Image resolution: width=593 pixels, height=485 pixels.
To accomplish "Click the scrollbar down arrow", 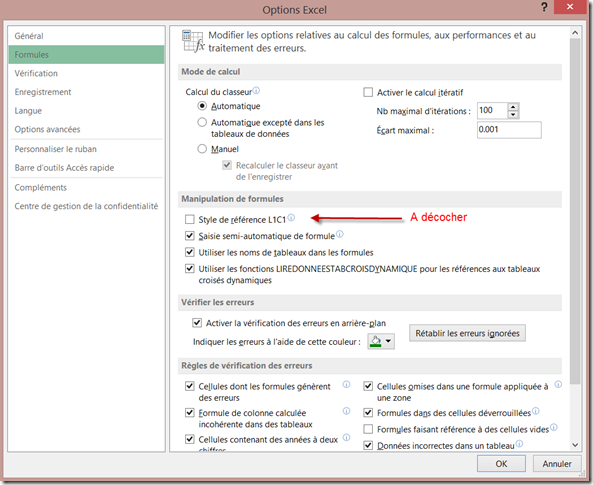I will coord(575,445).
